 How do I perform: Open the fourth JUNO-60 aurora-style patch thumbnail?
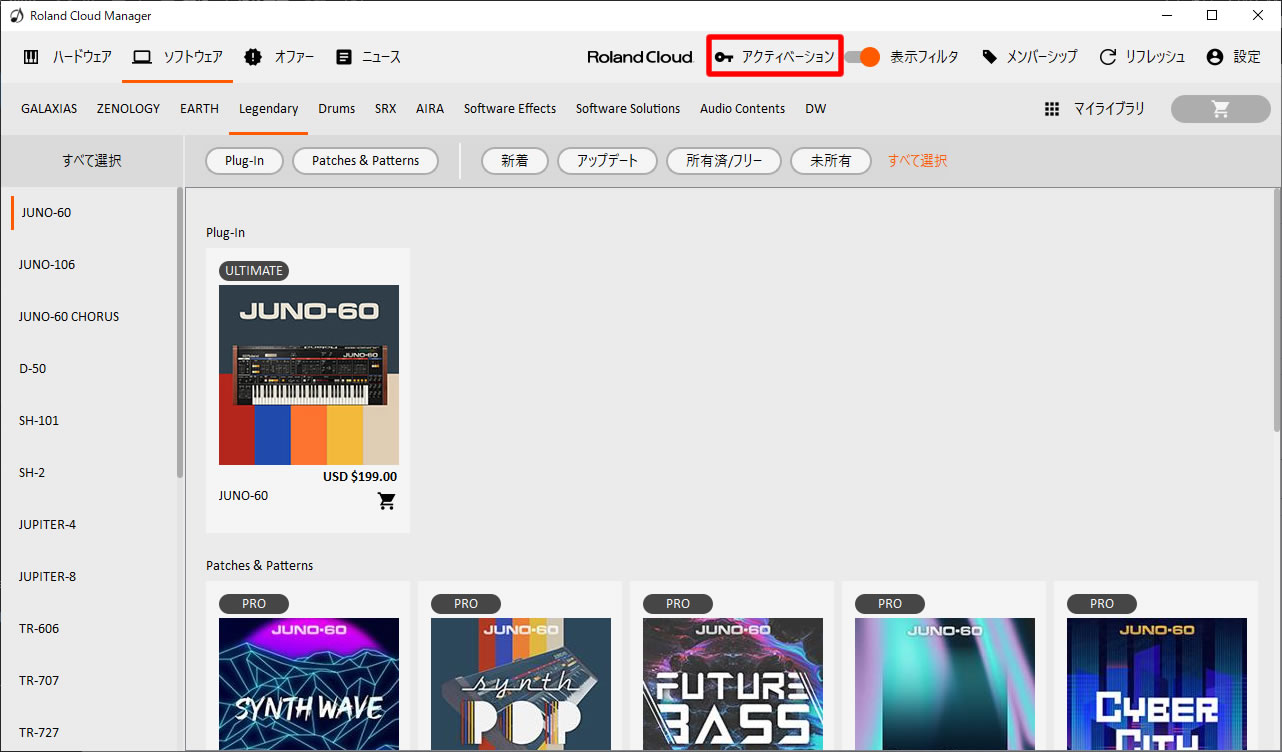[945, 684]
